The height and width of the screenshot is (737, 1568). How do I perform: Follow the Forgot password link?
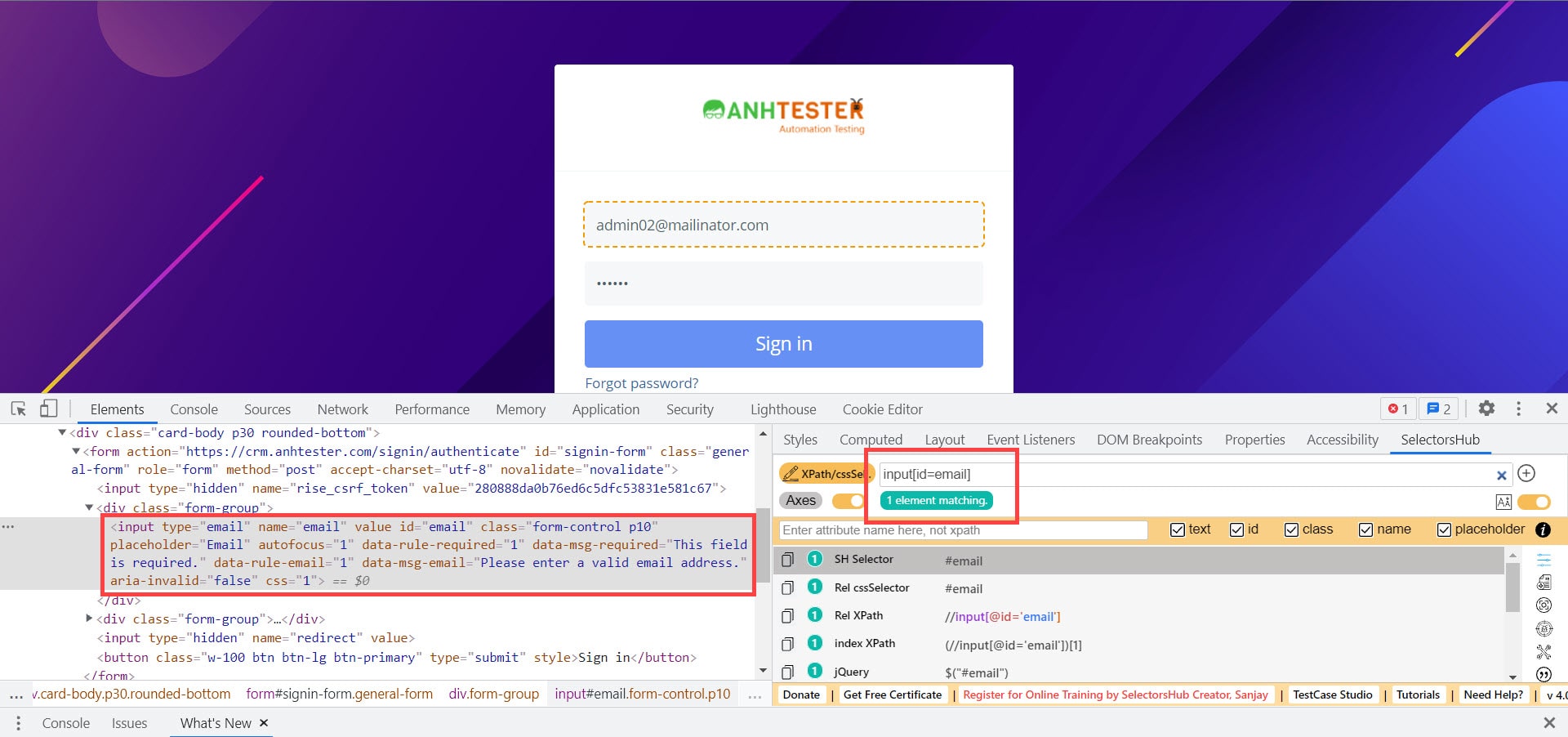[x=641, y=383]
